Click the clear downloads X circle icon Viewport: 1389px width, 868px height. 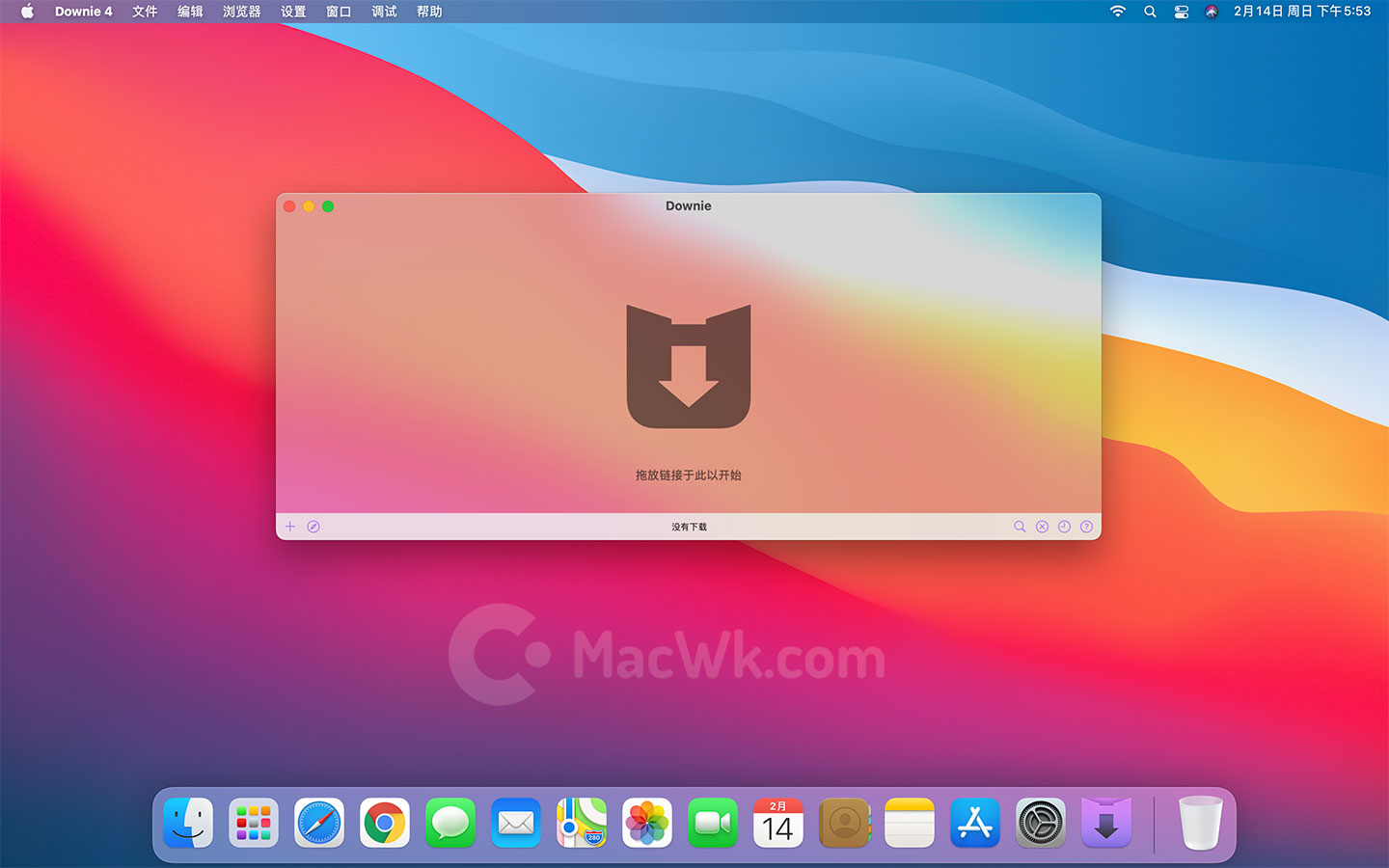[x=1042, y=527]
